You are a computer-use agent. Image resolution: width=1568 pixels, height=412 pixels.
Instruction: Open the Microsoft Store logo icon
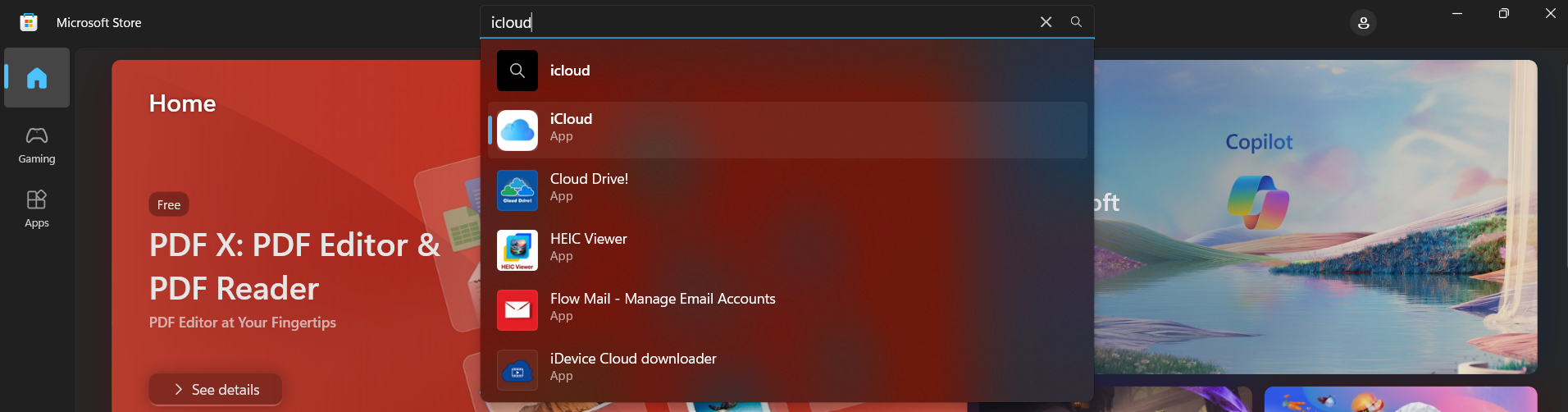point(29,22)
